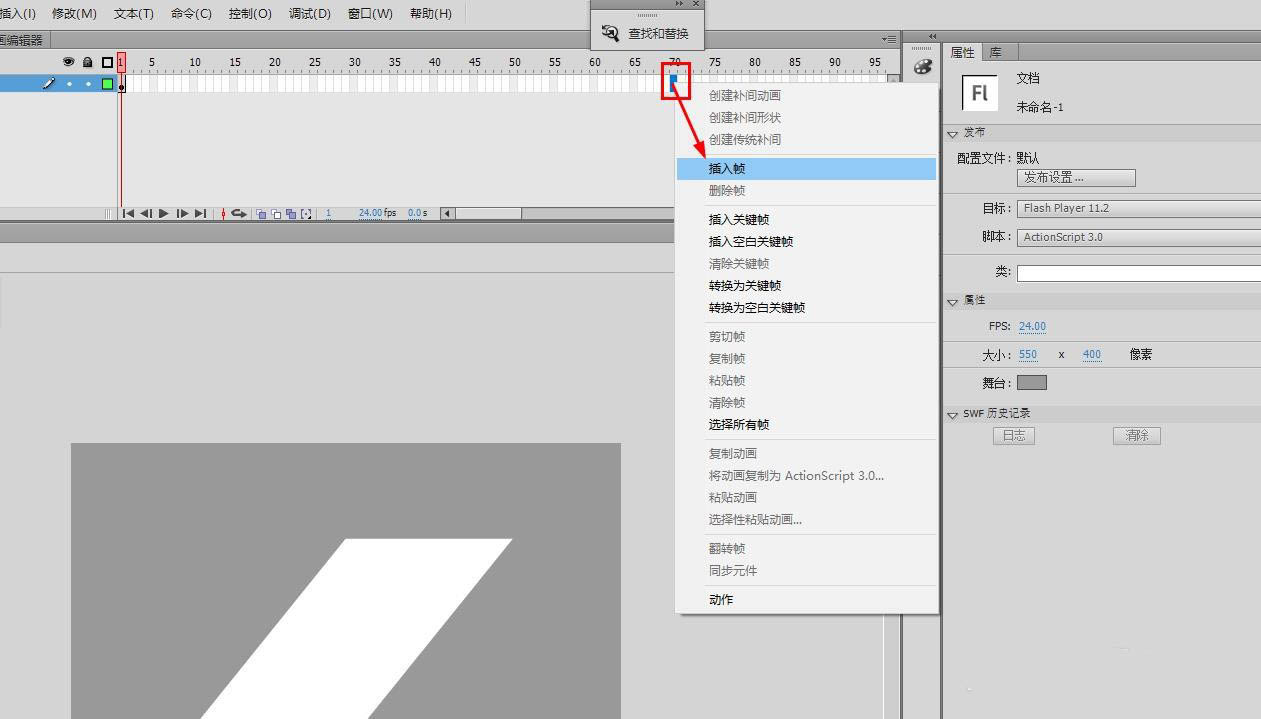Choose 选择所有帧 from context menu

[x=806, y=424]
